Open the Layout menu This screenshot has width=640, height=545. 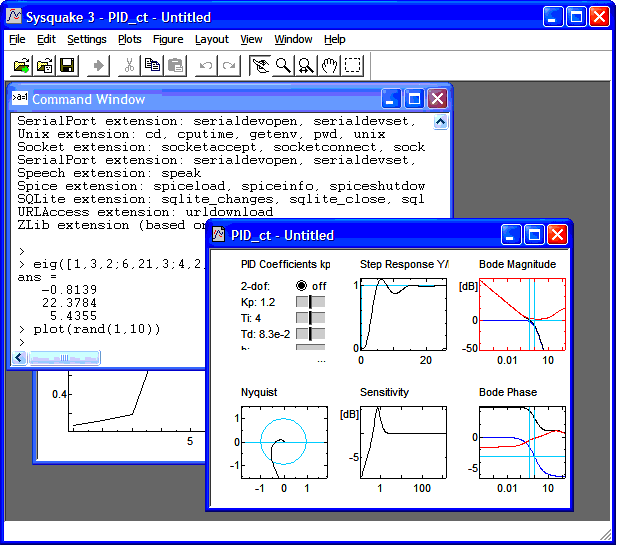coord(212,39)
